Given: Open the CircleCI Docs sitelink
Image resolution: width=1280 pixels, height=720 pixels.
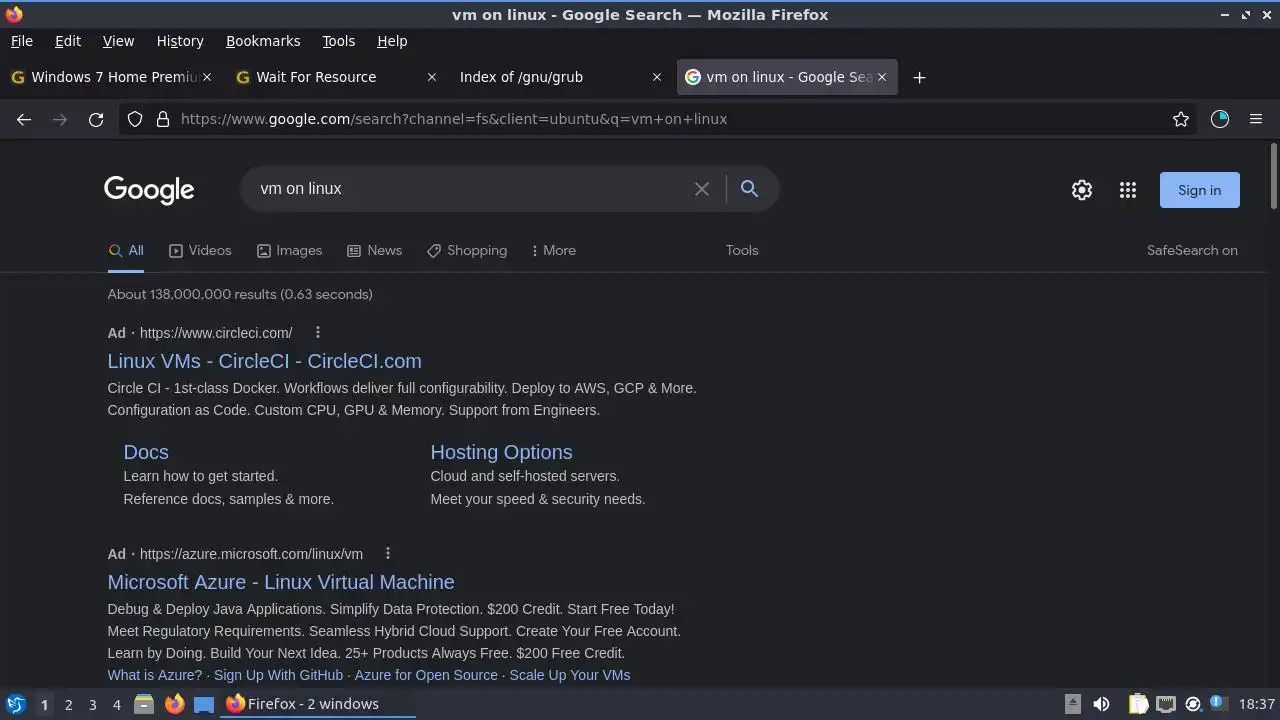Looking at the screenshot, I should click(146, 452).
